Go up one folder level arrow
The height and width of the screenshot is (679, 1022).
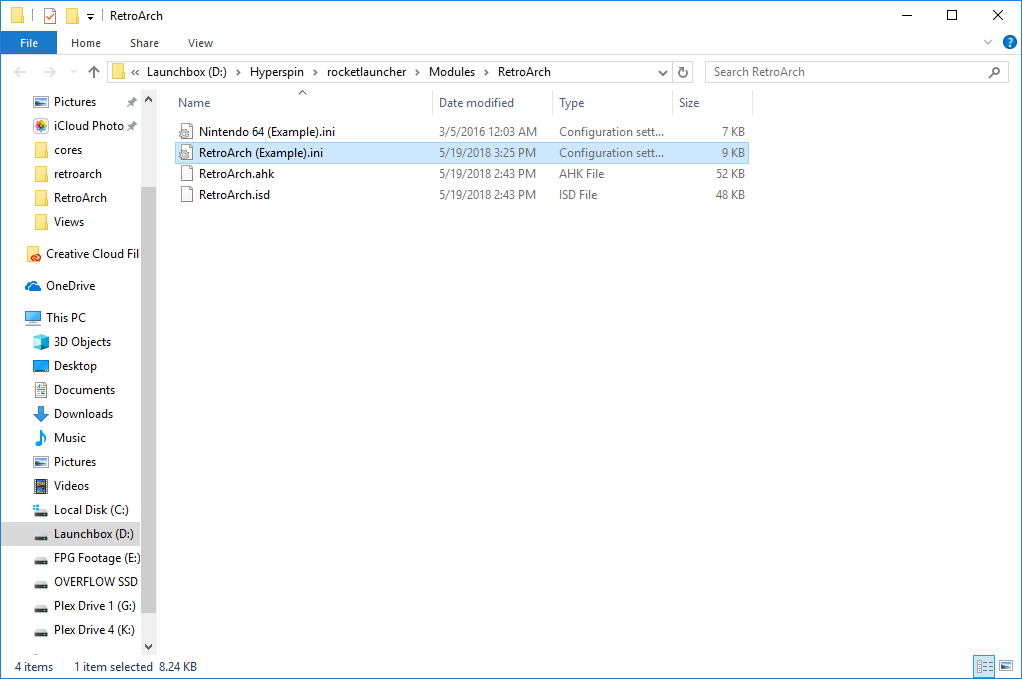click(94, 72)
